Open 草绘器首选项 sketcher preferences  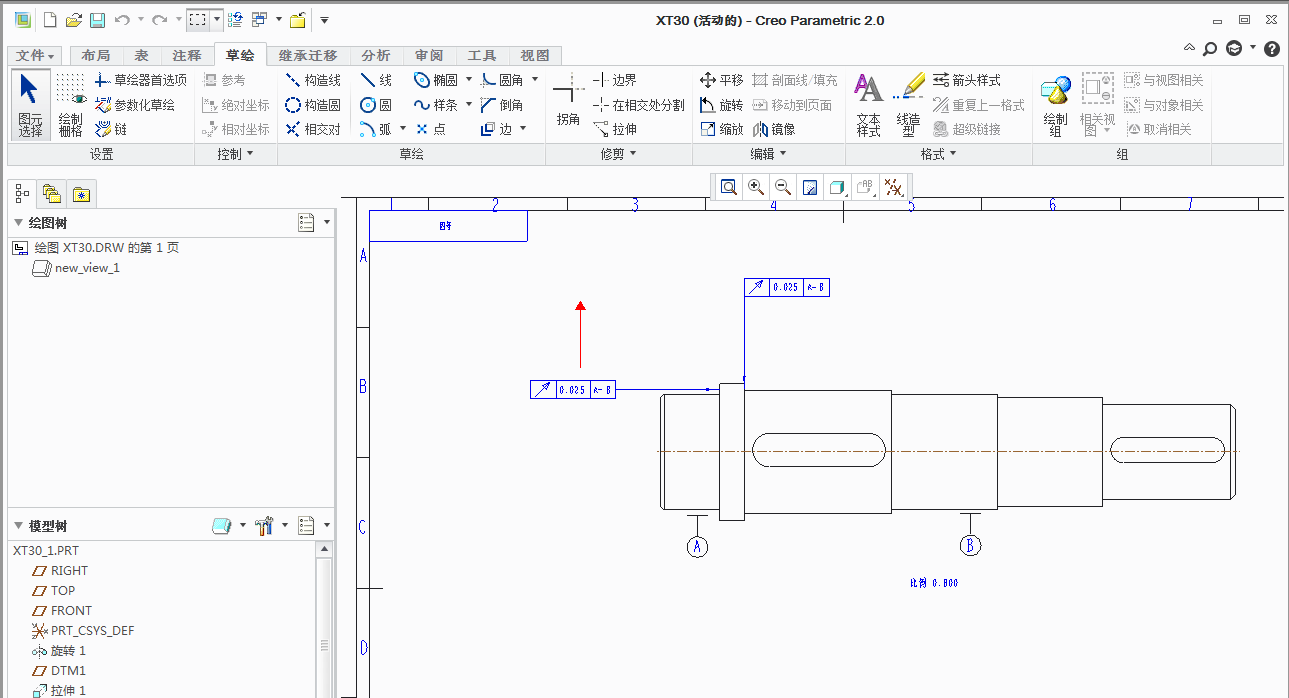point(140,80)
